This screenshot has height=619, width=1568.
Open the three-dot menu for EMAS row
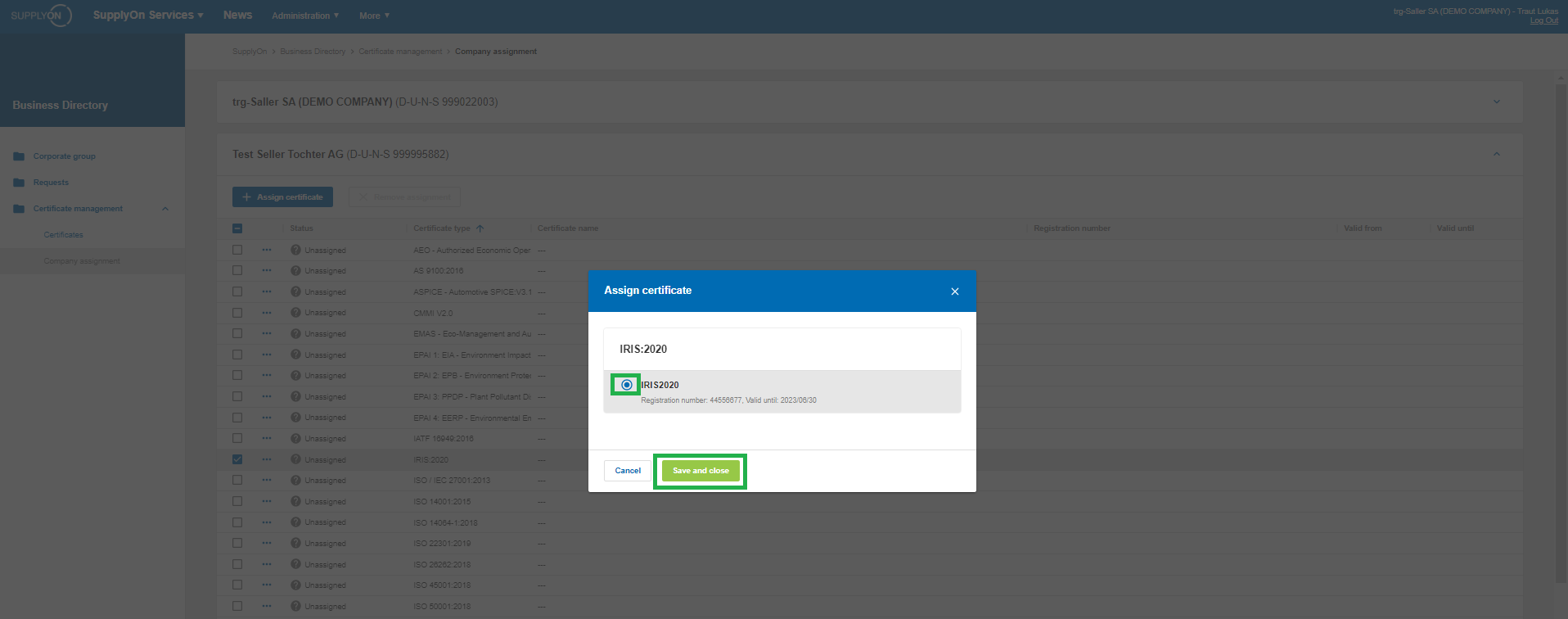(x=267, y=333)
